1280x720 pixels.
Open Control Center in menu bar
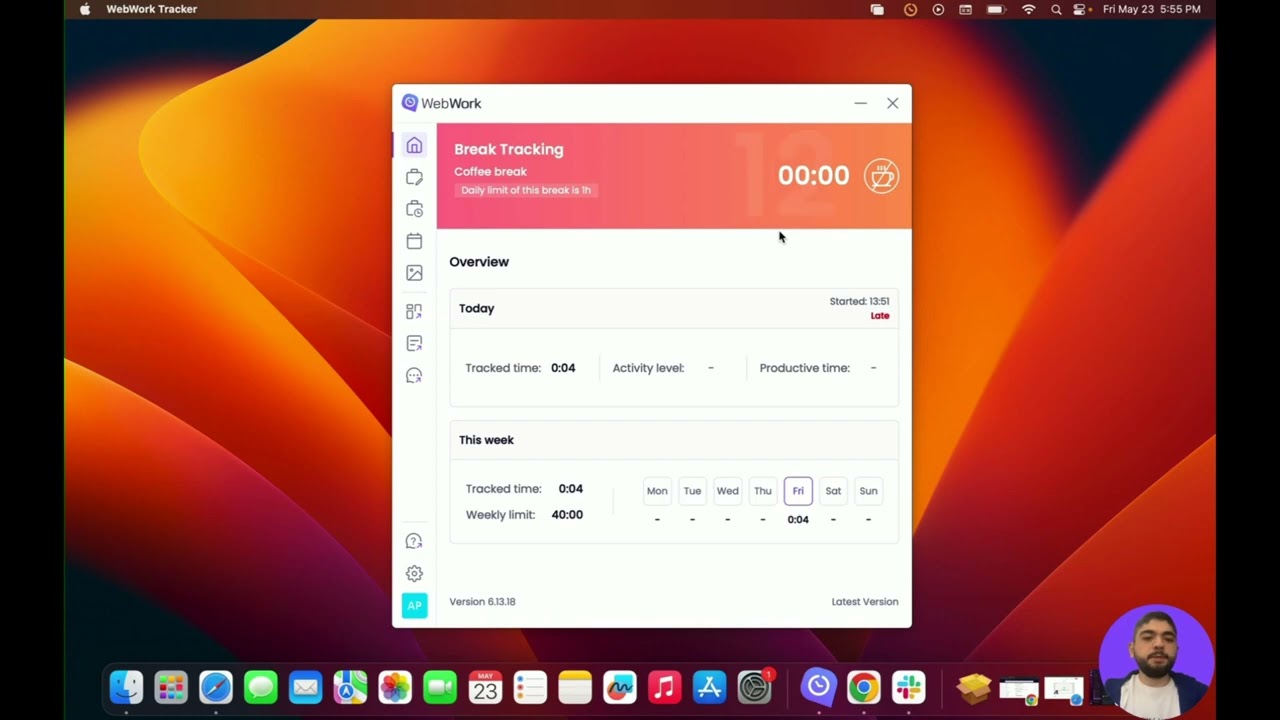point(1079,9)
